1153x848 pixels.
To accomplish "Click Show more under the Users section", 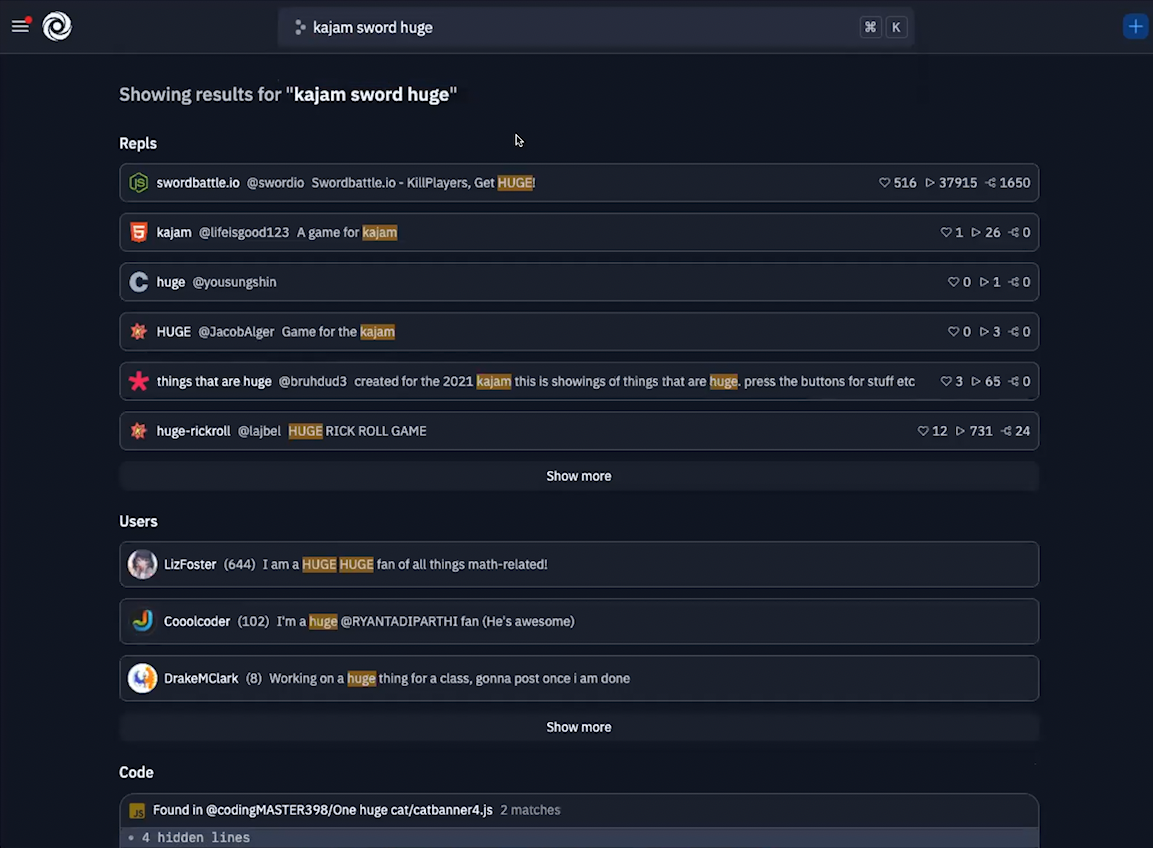I will point(578,727).
